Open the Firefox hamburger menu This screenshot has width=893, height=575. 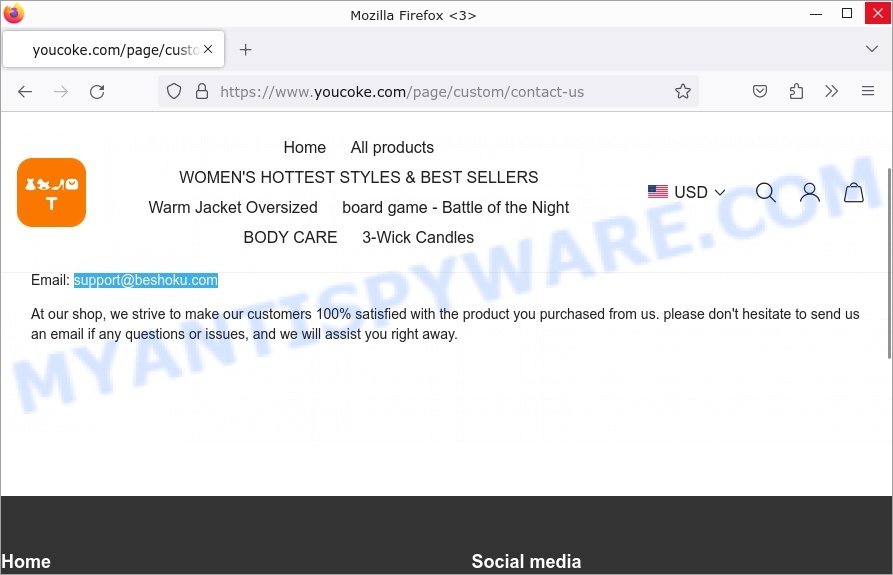[x=867, y=91]
